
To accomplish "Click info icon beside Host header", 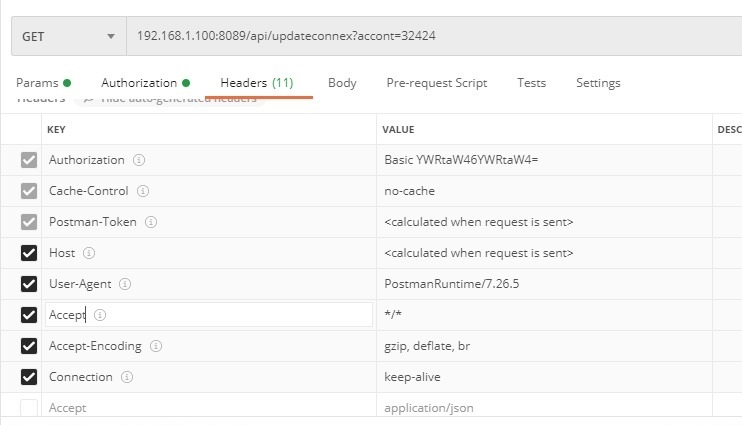I will click(x=89, y=253).
